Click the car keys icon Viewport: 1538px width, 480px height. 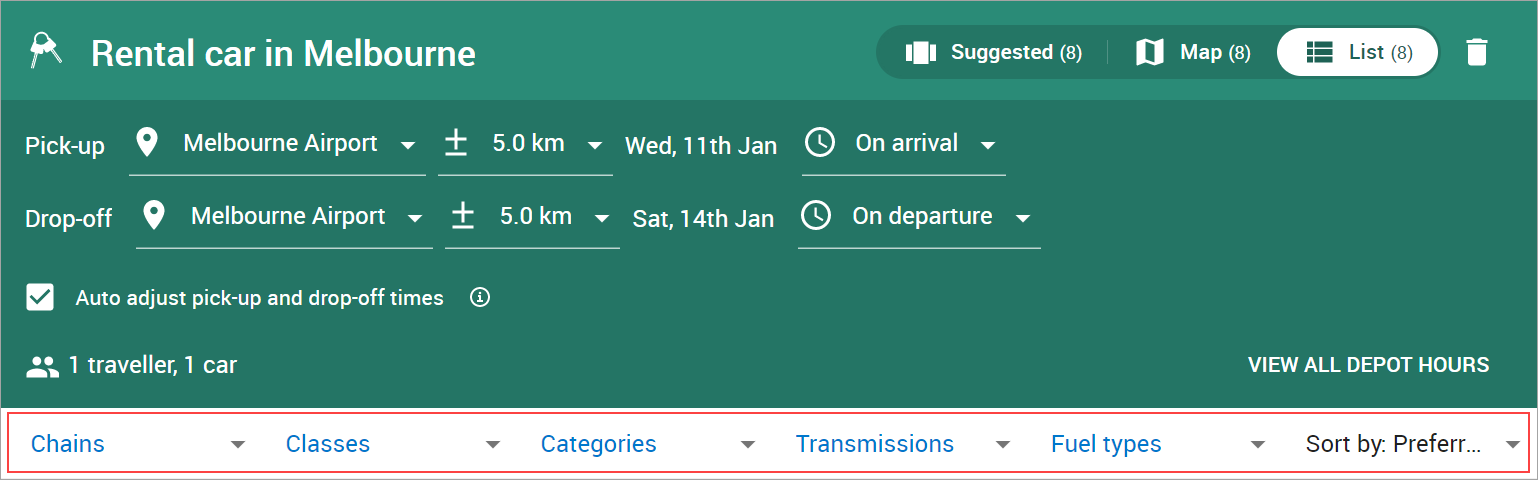tap(44, 50)
